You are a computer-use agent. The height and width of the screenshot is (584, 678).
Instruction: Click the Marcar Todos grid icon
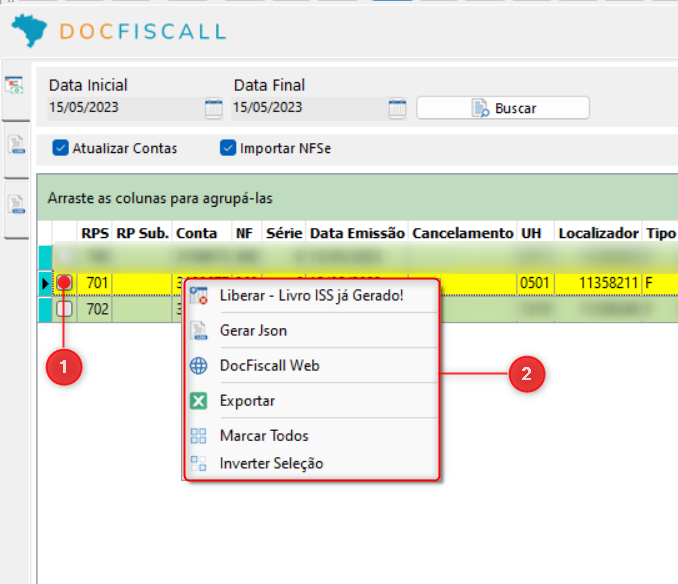(x=199, y=436)
